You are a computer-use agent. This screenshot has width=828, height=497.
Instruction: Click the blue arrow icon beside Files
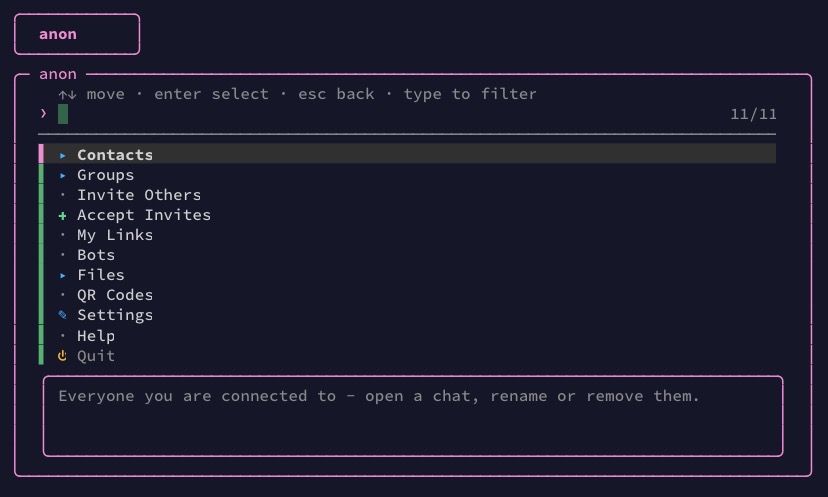(63, 275)
